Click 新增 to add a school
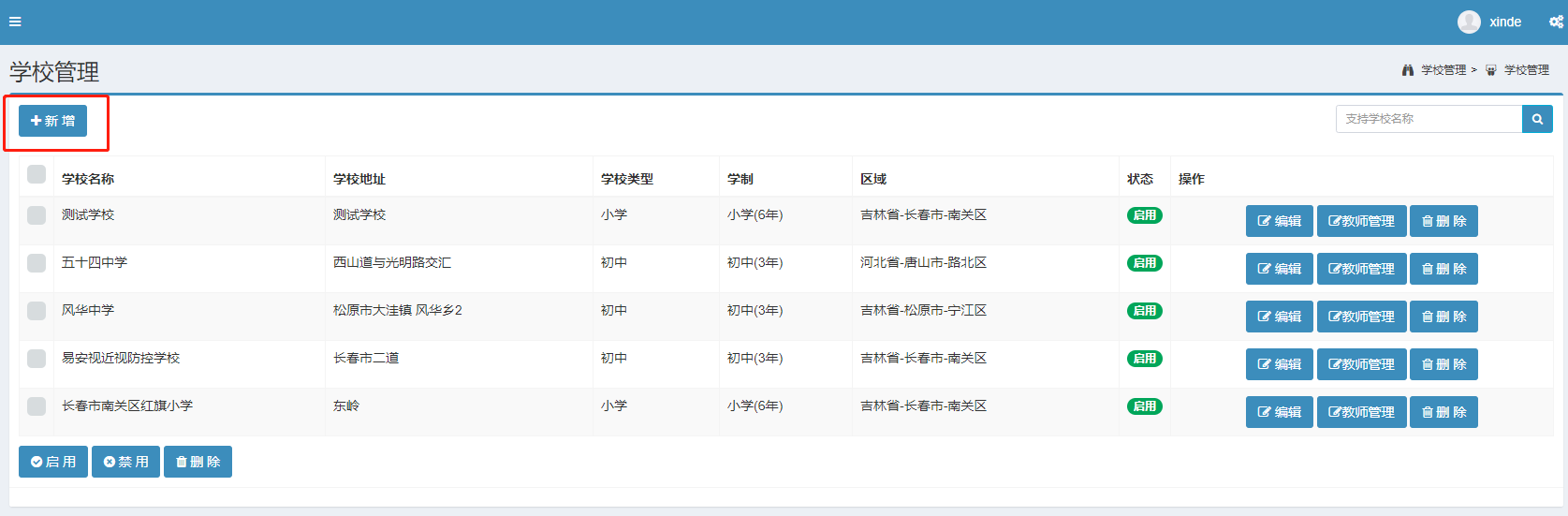The width and height of the screenshot is (1568, 516). 52,121
